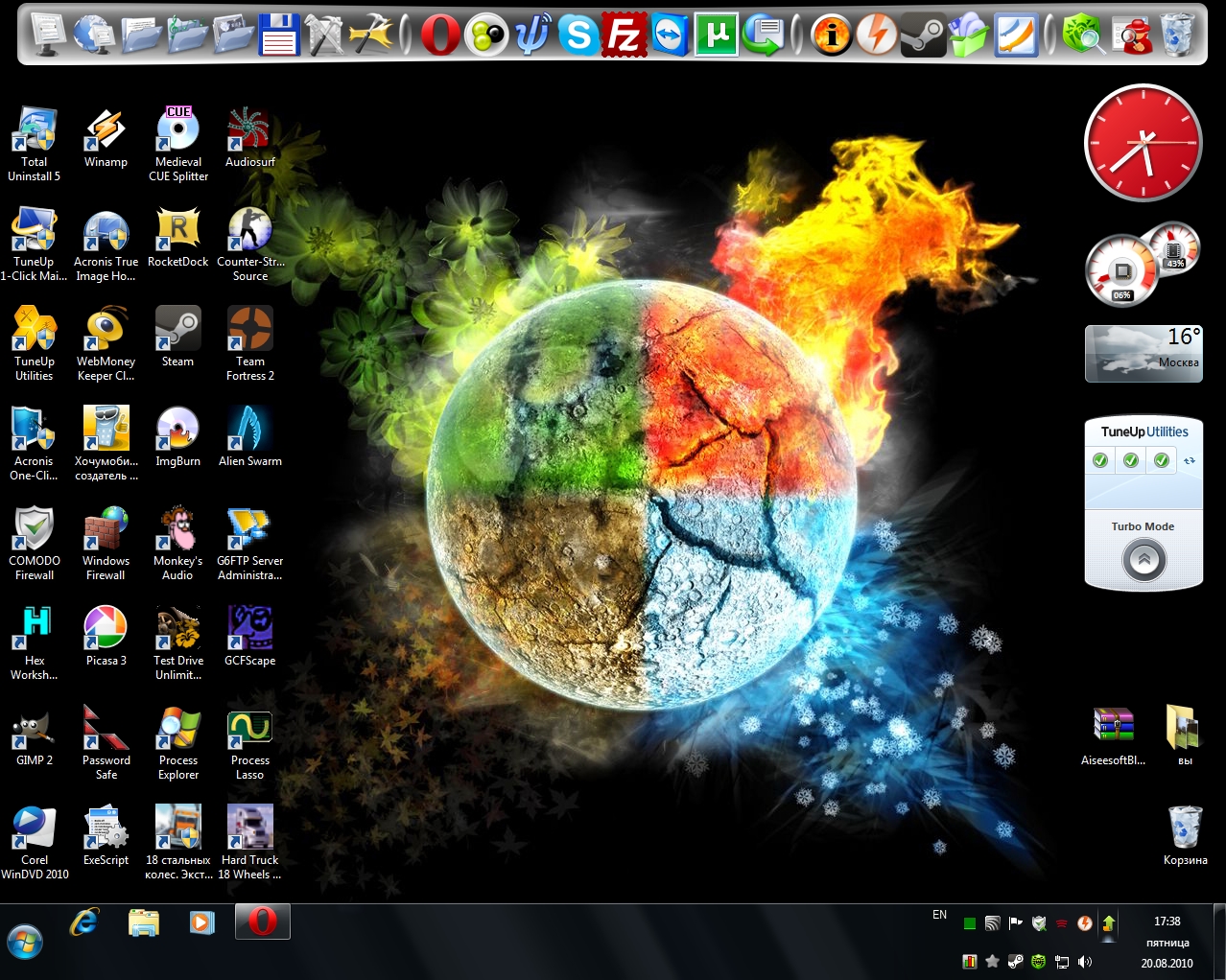Open the Москва weather gadget

pyautogui.click(x=1143, y=354)
